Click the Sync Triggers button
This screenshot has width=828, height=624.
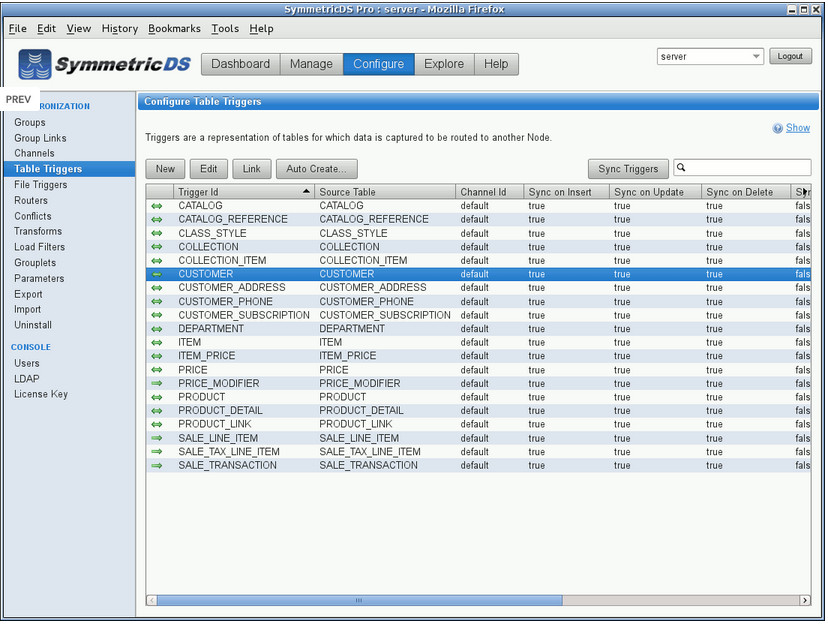click(x=628, y=169)
